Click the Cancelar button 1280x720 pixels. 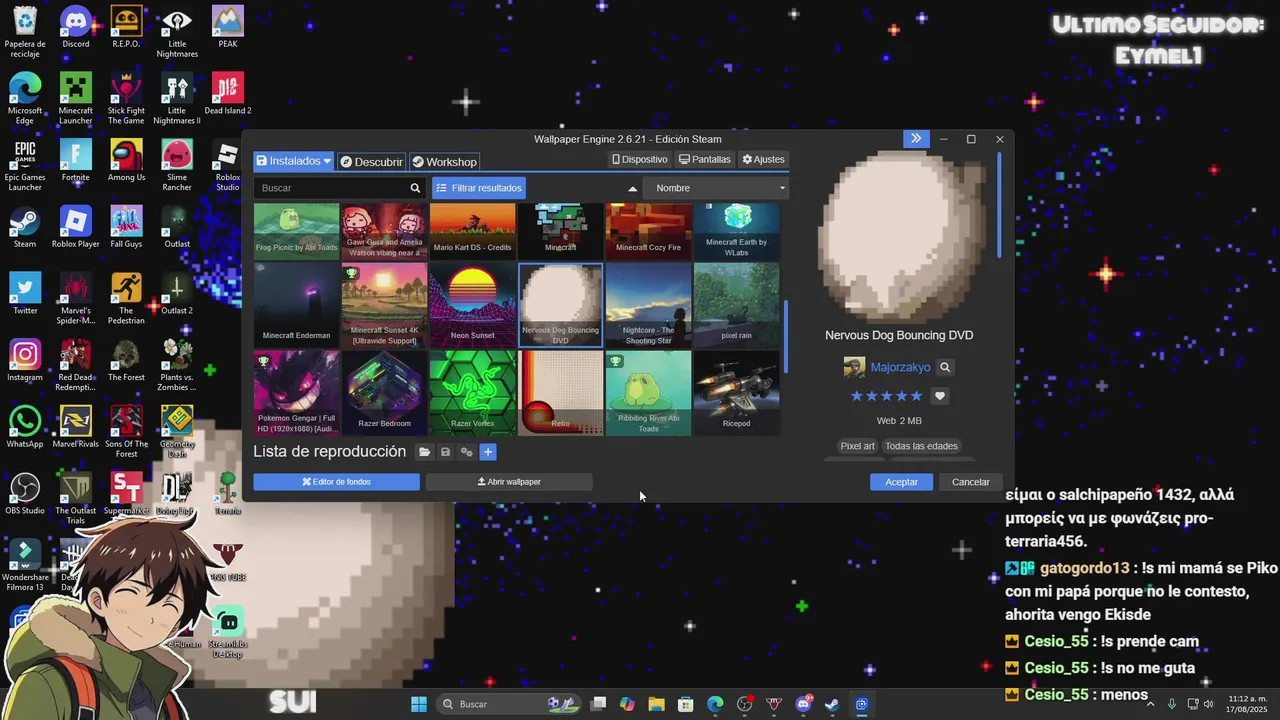[x=970, y=482]
